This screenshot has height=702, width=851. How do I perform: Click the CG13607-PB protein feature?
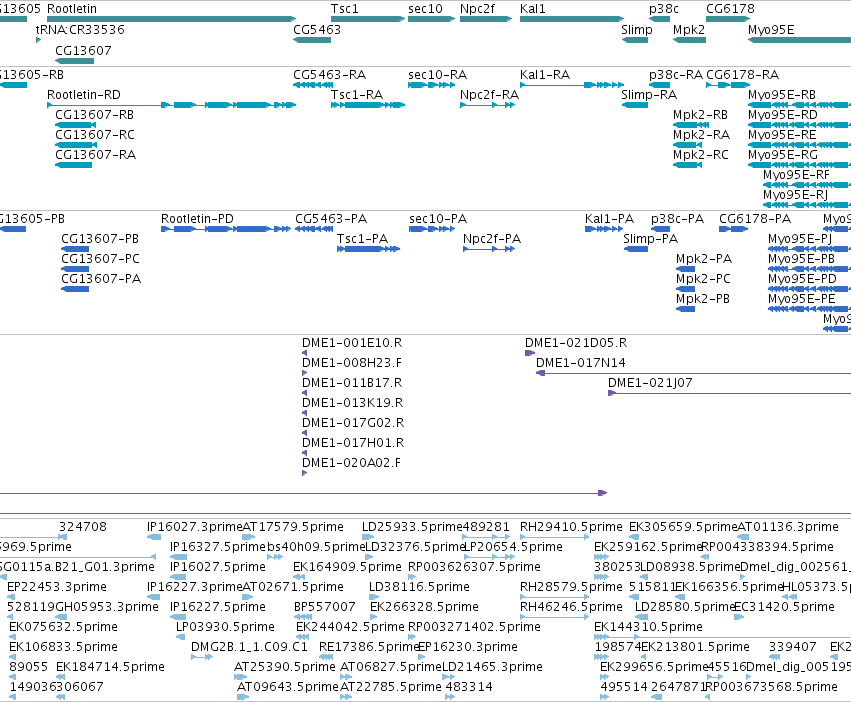75,249
